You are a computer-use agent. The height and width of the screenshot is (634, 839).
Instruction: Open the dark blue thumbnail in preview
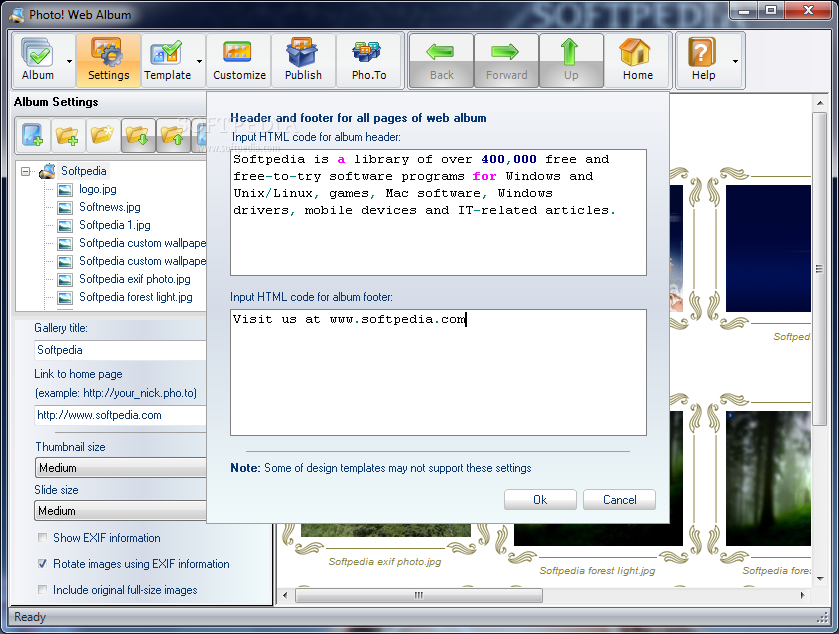tap(768, 248)
